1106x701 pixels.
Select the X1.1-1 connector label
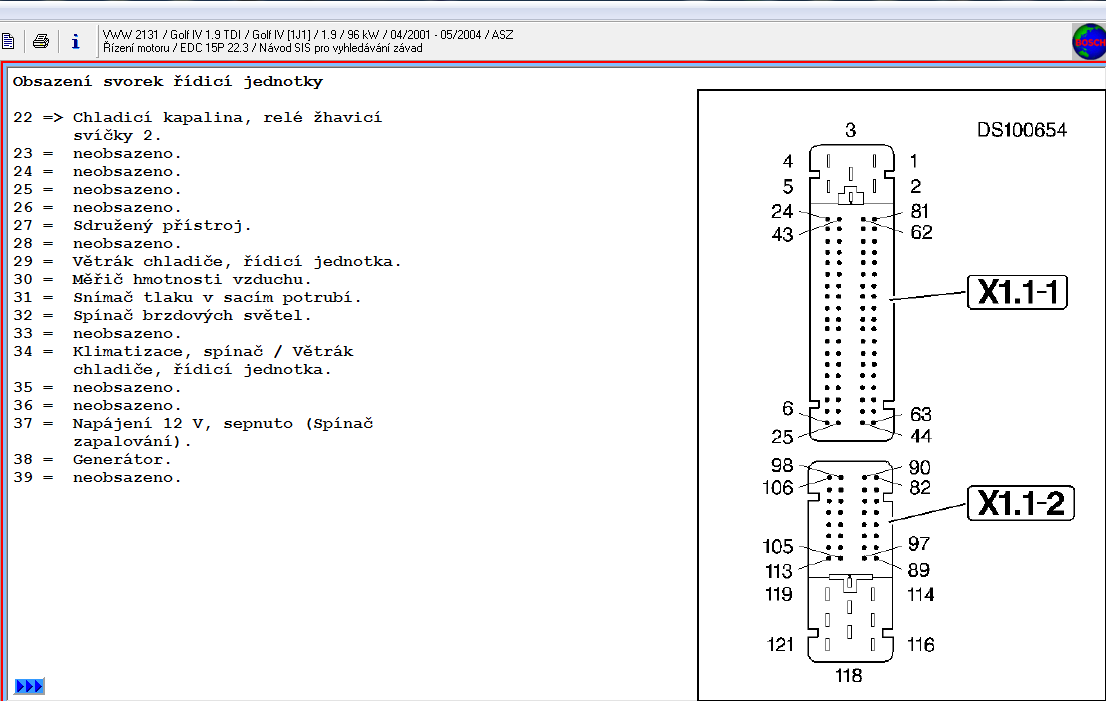point(1017,292)
